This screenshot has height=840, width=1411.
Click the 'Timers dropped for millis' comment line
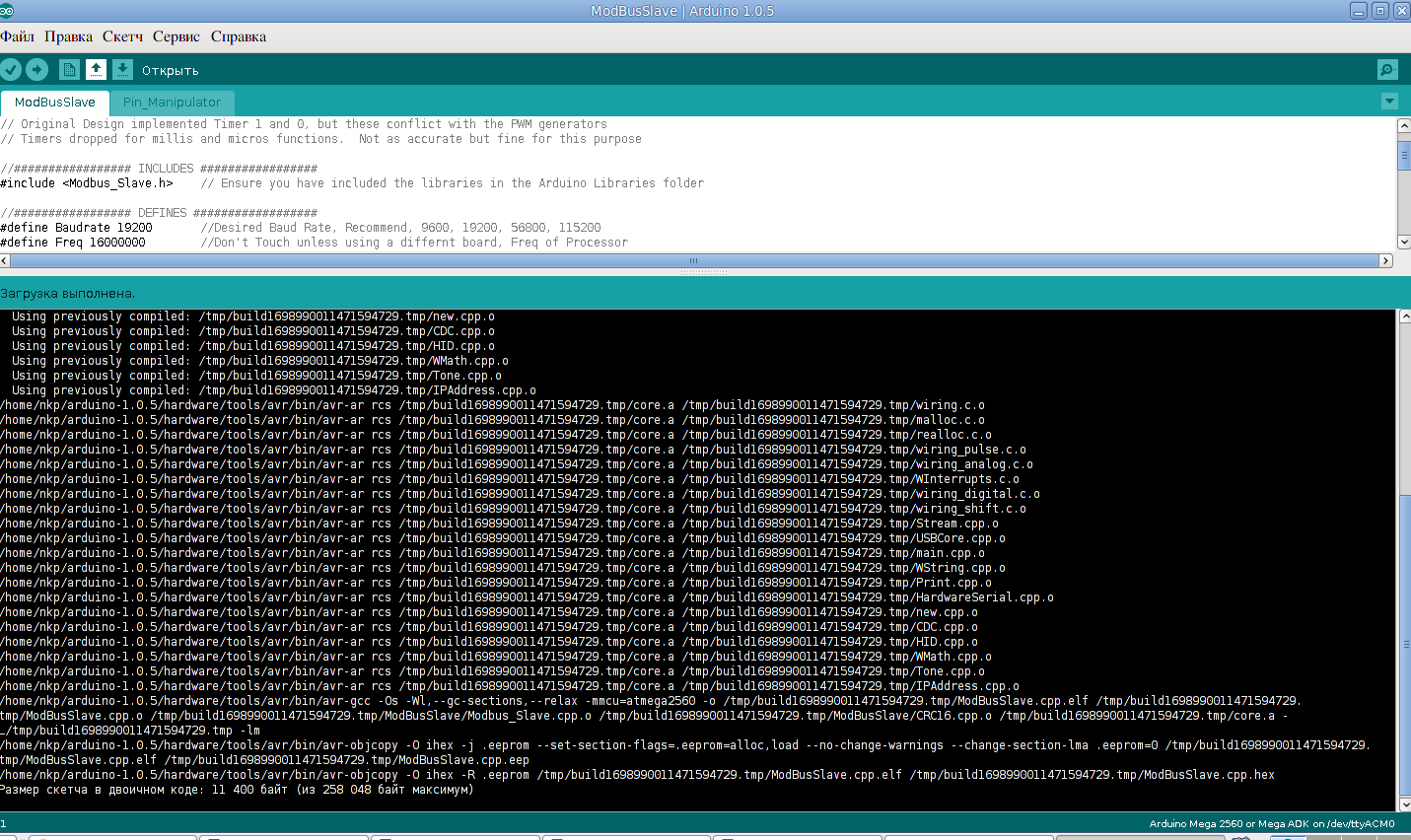pos(320,139)
